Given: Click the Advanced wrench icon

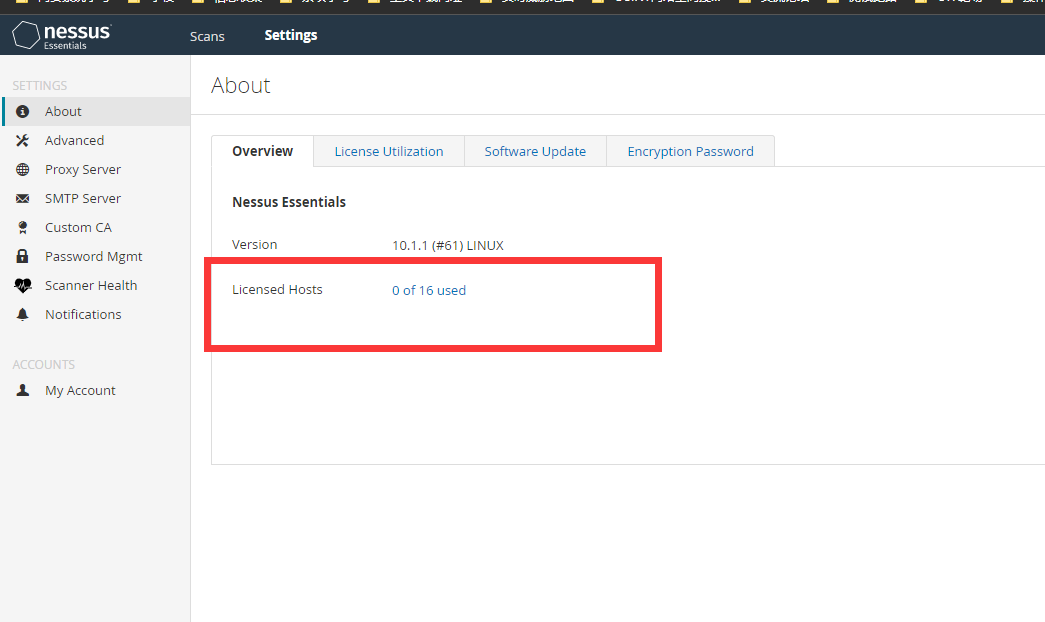Looking at the screenshot, I should (x=23, y=141).
